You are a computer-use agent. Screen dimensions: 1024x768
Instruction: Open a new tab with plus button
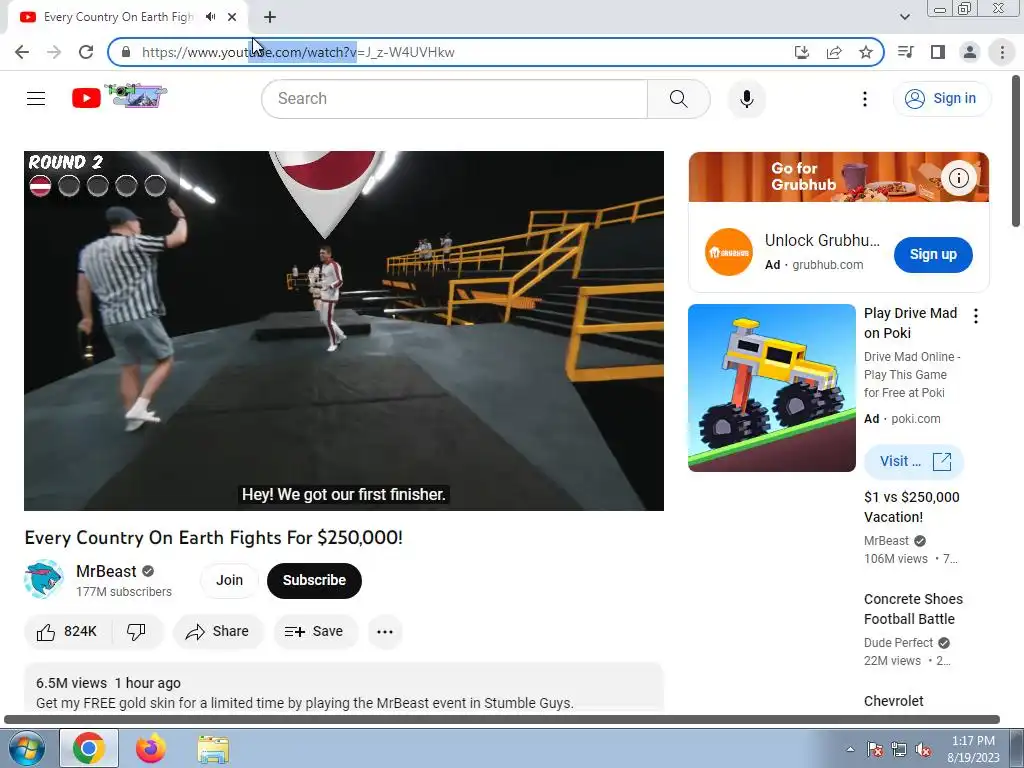point(270,17)
